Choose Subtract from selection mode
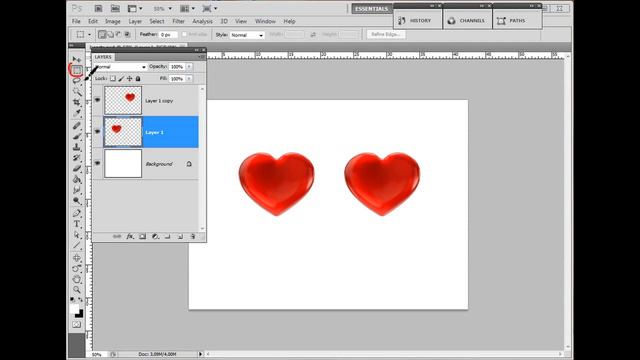The image size is (640, 360). pyautogui.click(x=119, y=34)
